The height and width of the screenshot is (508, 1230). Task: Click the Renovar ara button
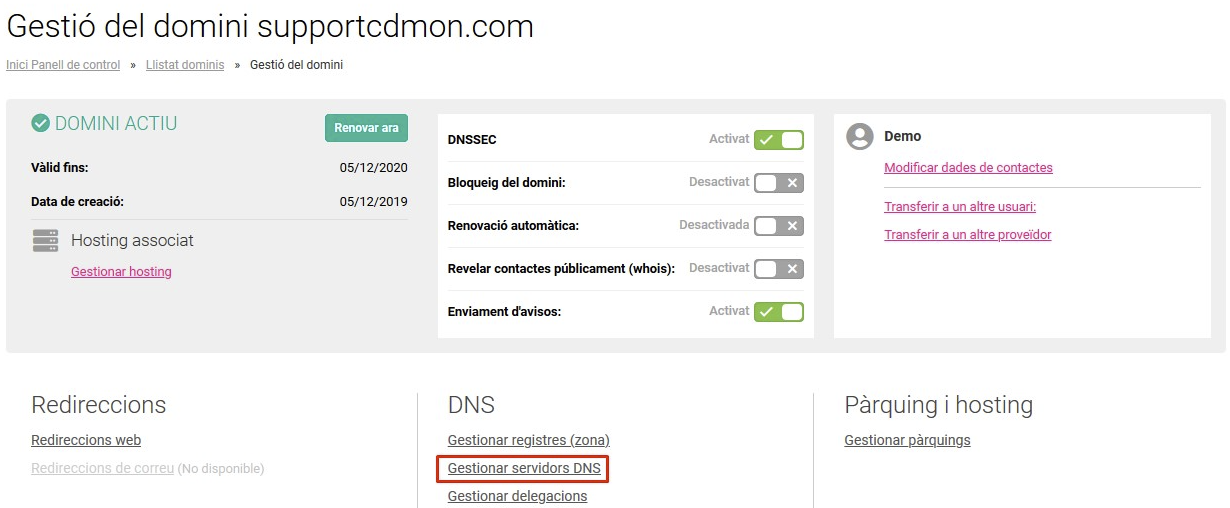tap(366, 128)
